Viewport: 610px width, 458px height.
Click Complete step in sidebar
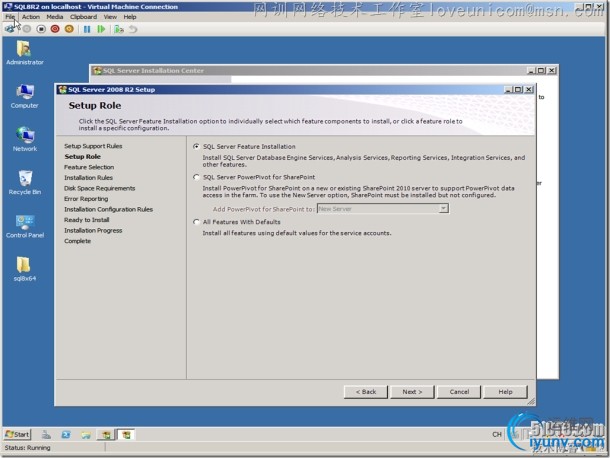[77, 241]
